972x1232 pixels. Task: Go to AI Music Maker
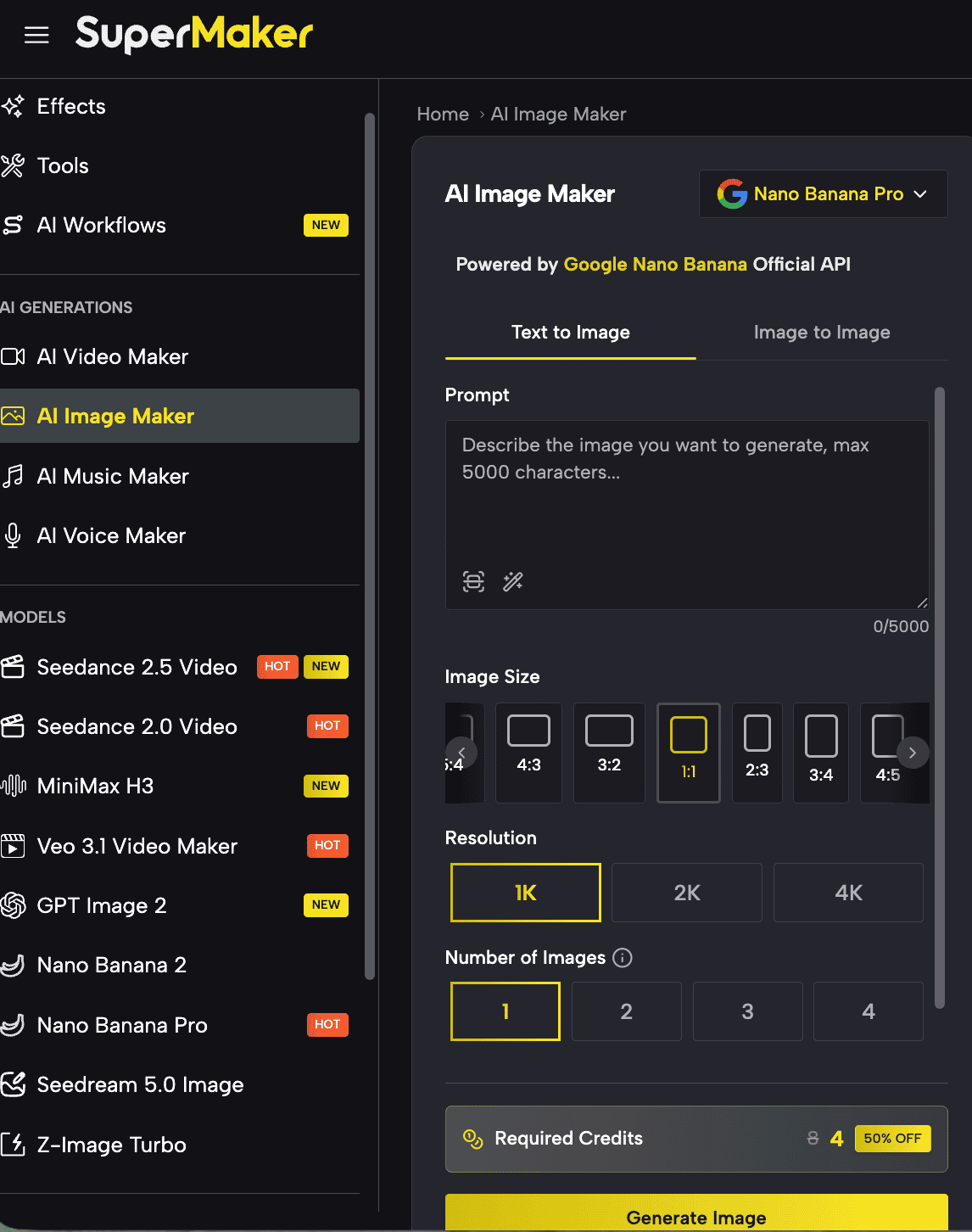coord(180,476)
